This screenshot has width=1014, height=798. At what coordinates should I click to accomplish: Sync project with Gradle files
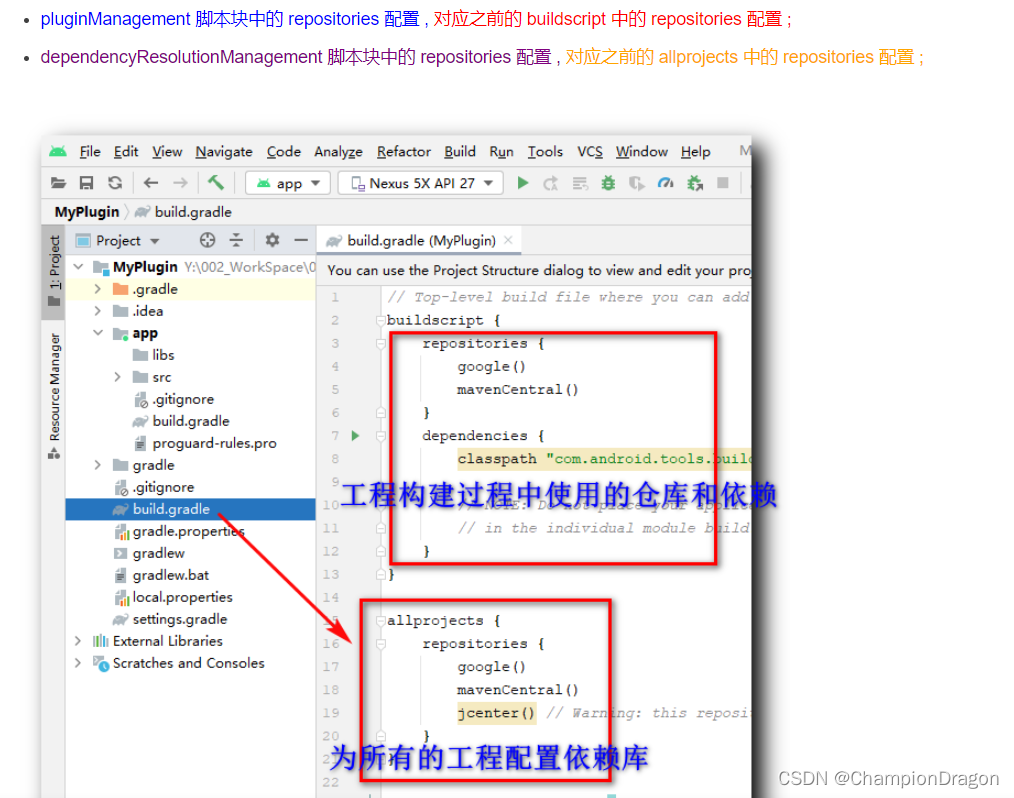click(x=114, y=183)
